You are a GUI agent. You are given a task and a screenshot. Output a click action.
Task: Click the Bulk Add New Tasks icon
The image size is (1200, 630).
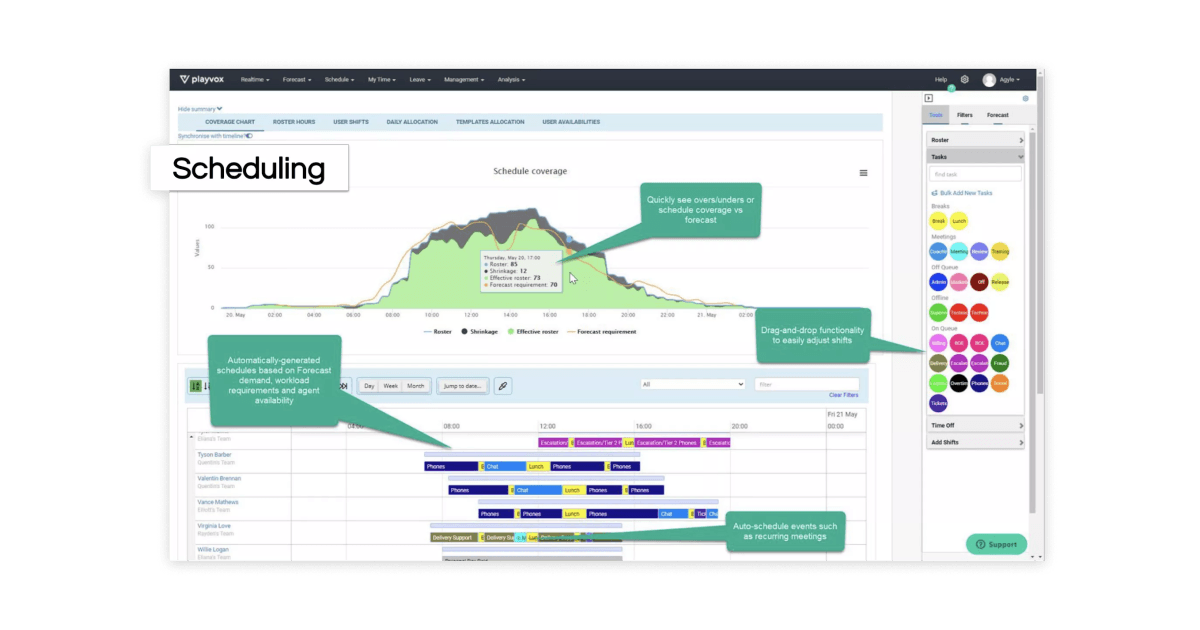[x=934, y=192]
